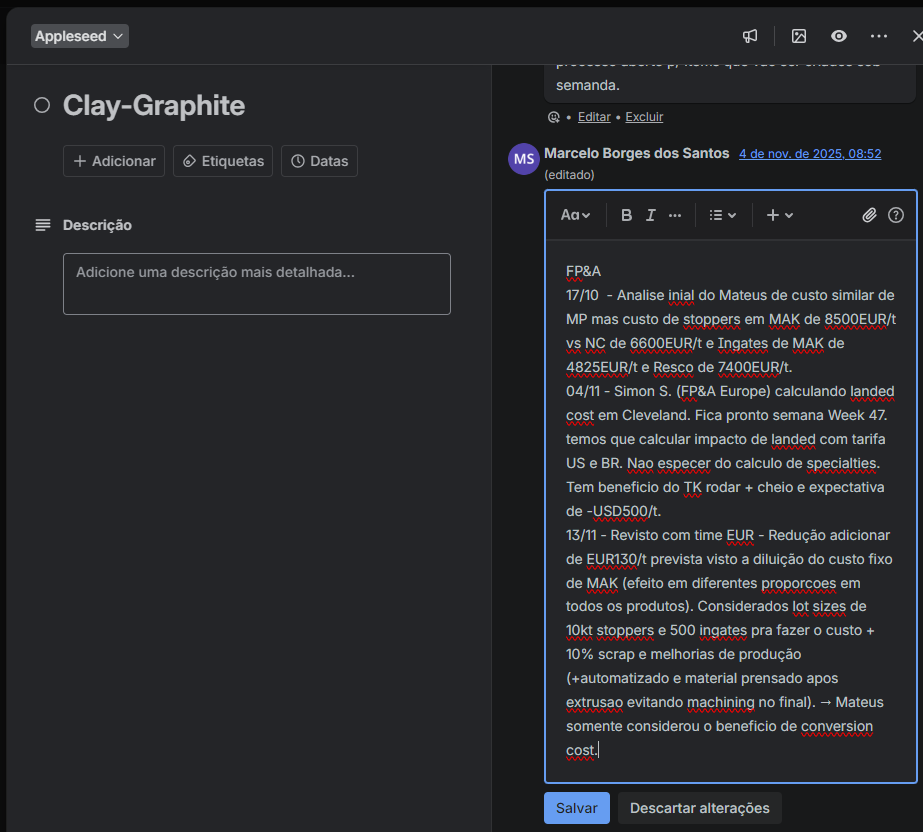923x832 pixels.
Task: Click the Clay-Graphite card title
Action: coord(154,105)
